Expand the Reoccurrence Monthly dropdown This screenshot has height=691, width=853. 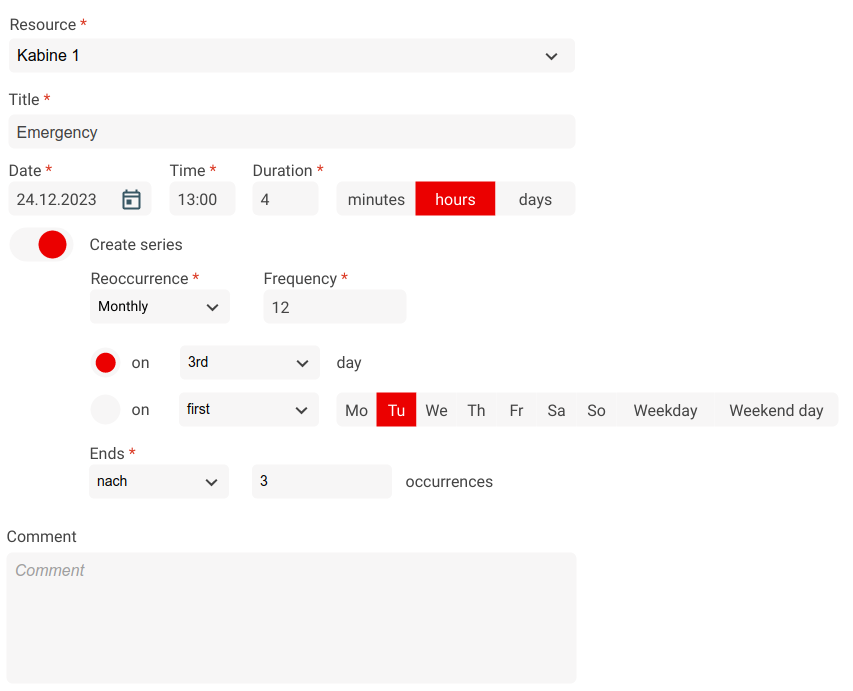(159, 307)
